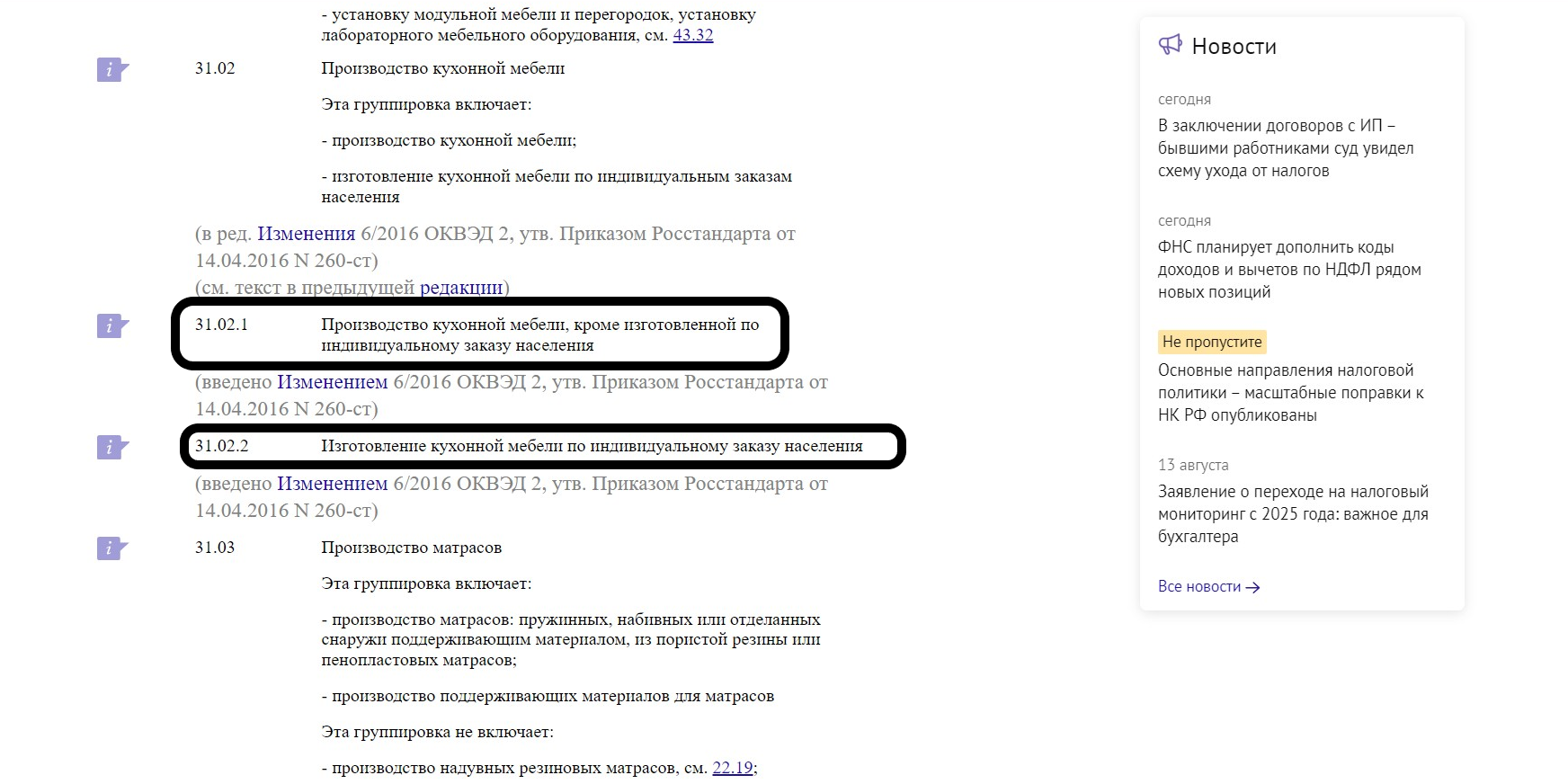Click the info icon for 31.03 Производство матрасов

click(x=111, y=548)
